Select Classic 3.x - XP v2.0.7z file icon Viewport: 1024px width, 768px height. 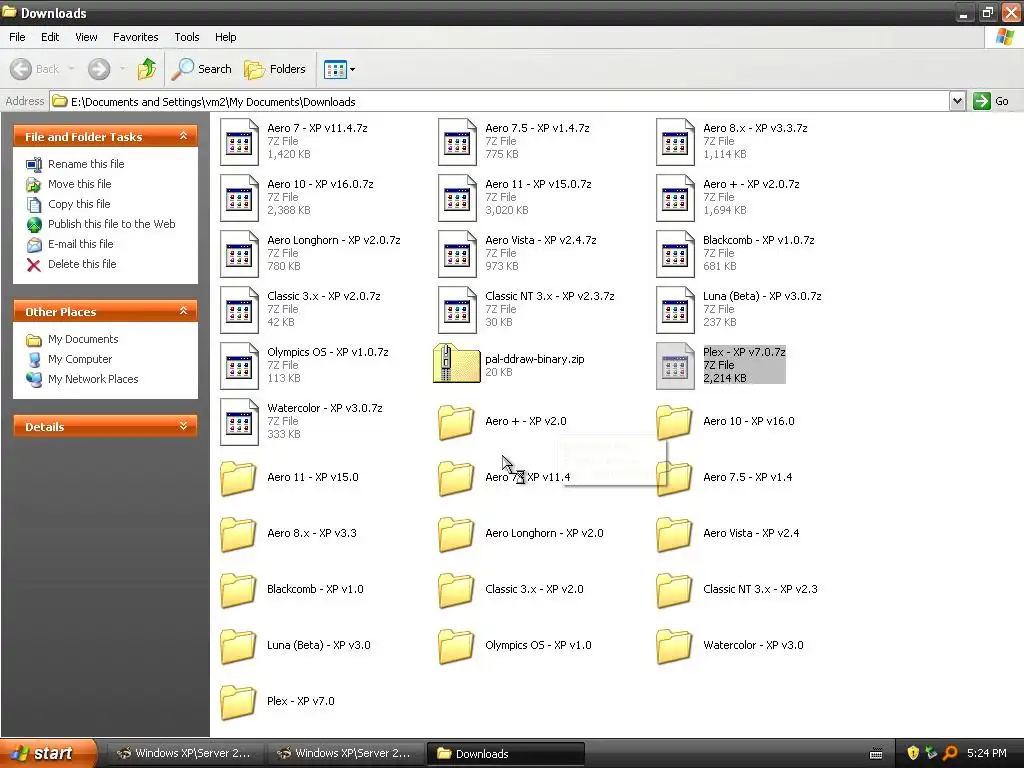[x=239, y=310]
